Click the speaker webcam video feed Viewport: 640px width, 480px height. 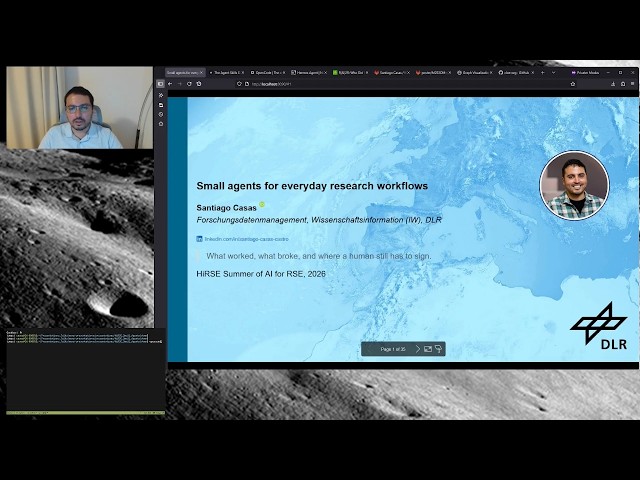click(80, 107)
